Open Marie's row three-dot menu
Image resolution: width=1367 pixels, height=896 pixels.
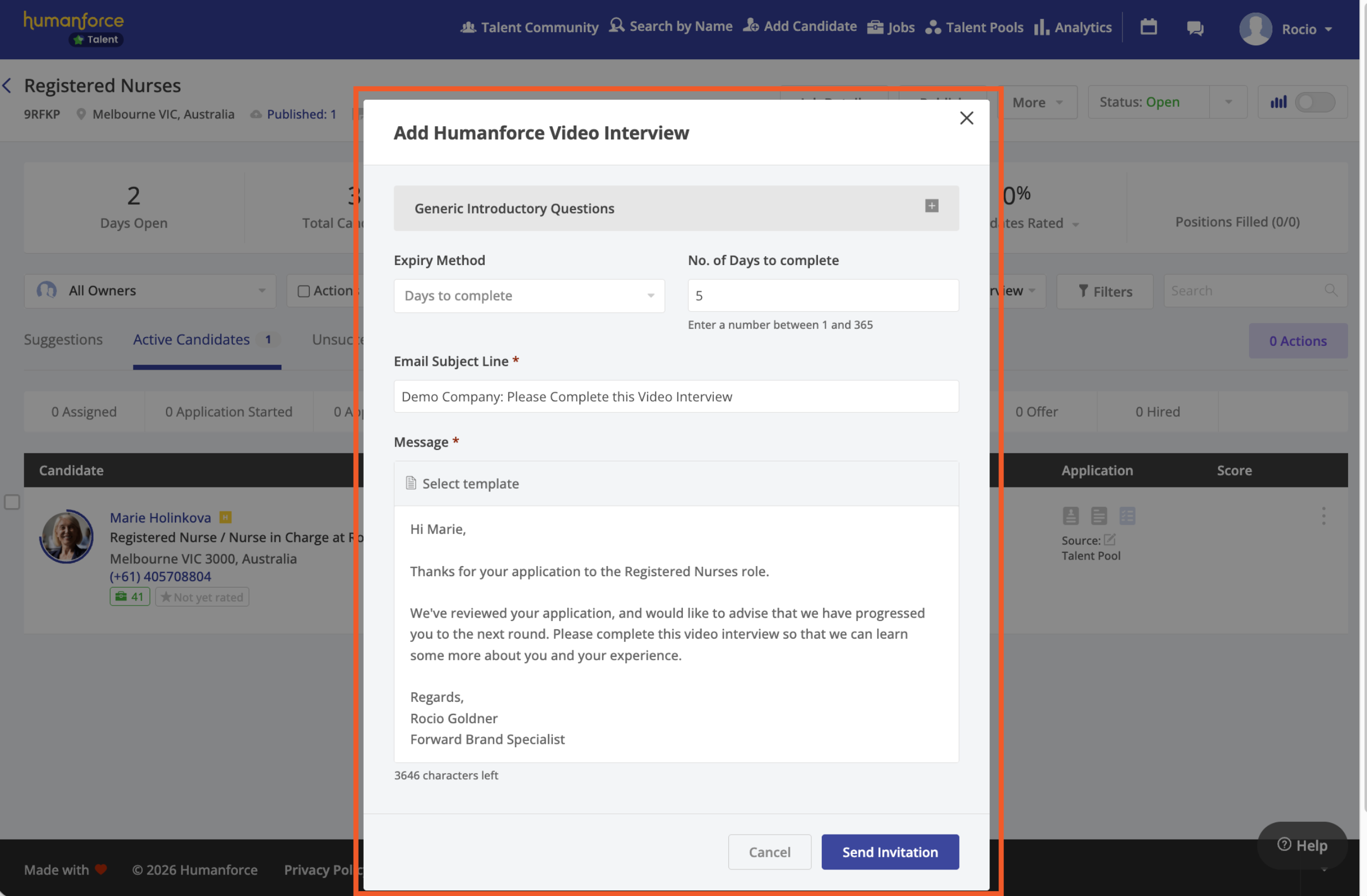tap(1323, 516)
